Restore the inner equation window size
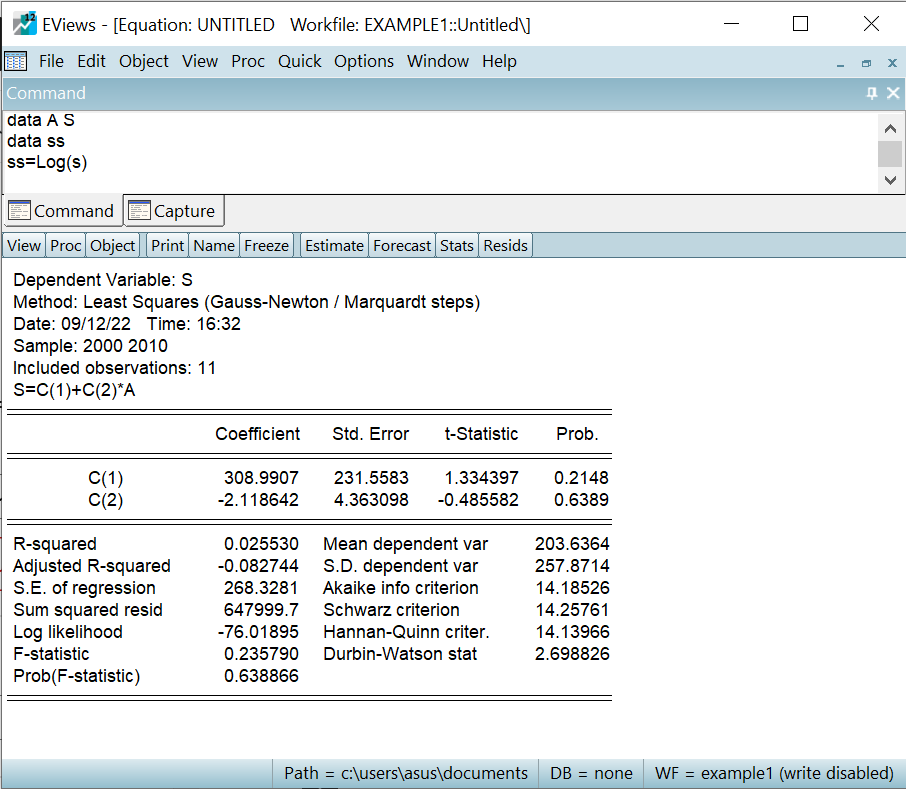Screen dimensions: 906x789 point(866,63)
